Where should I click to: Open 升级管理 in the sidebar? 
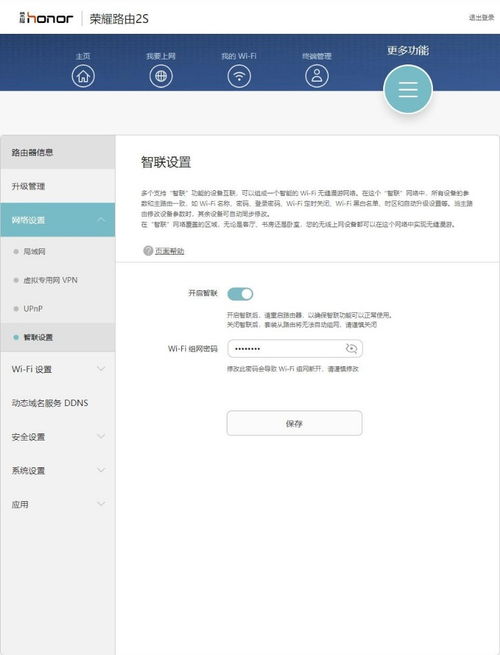tap(58, 186)
